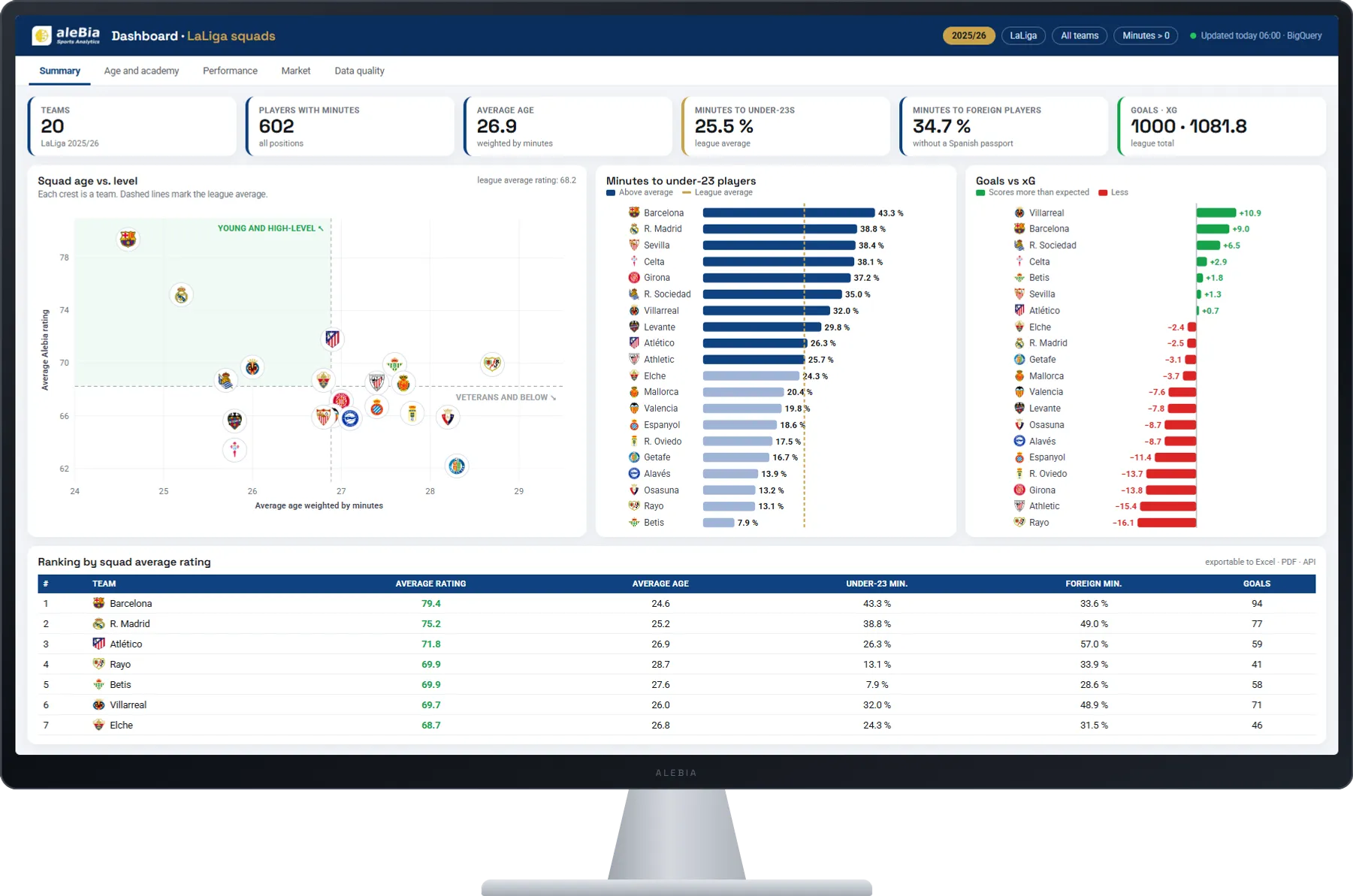Select the Celta crest in scatter plot

pyautogui.click(x=235, y=449)
